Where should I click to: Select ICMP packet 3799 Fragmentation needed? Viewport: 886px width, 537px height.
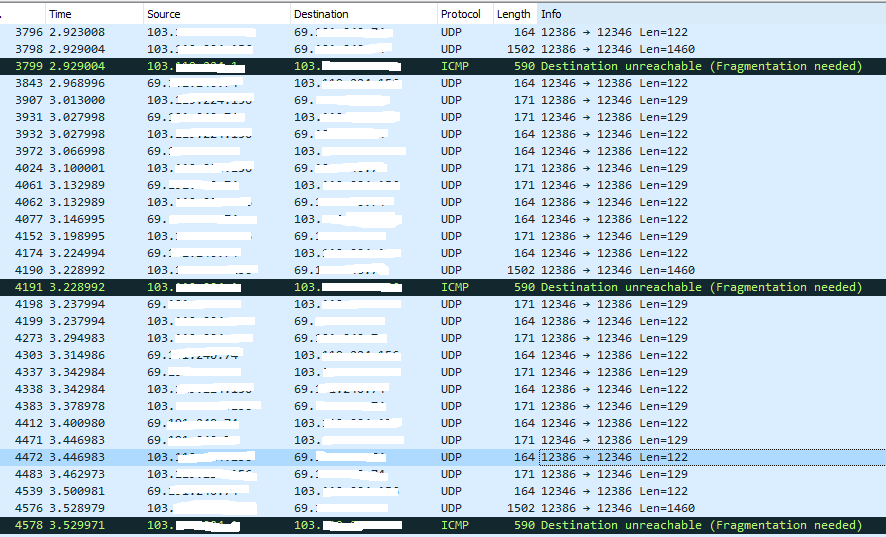click(x=443, y=66)
